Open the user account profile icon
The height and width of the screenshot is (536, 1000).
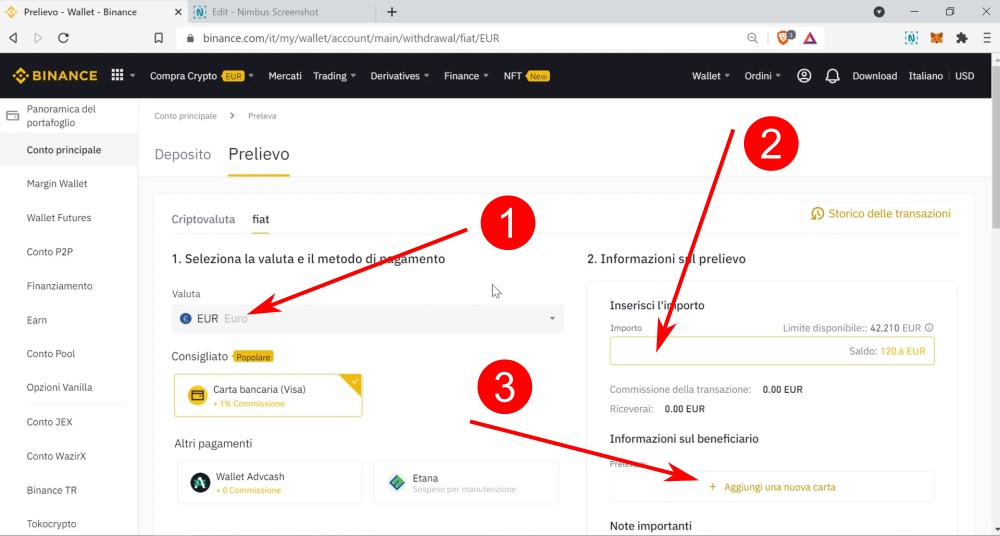(804, 76)
